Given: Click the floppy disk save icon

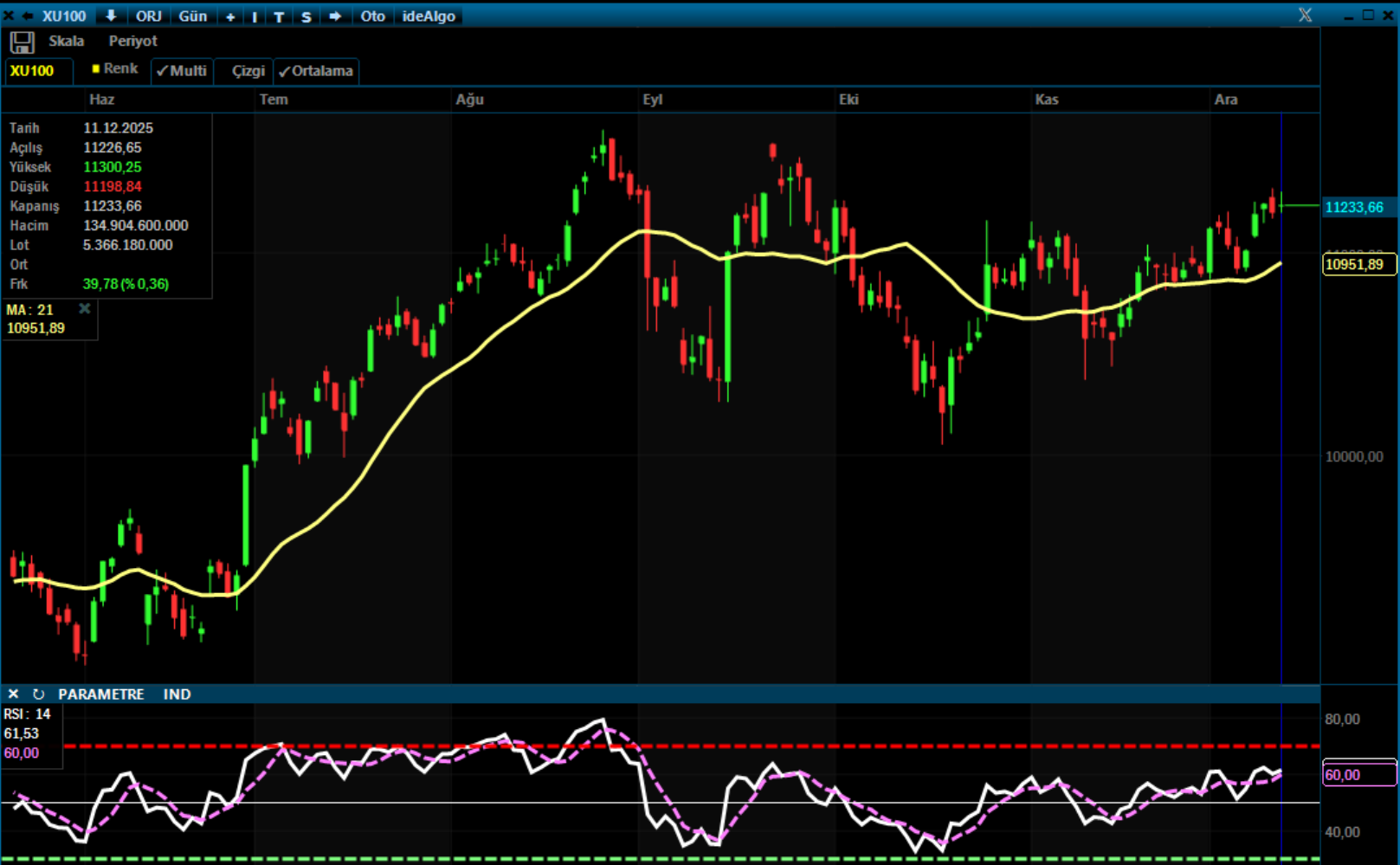Looking at the screenshot, I should [22, 42].
